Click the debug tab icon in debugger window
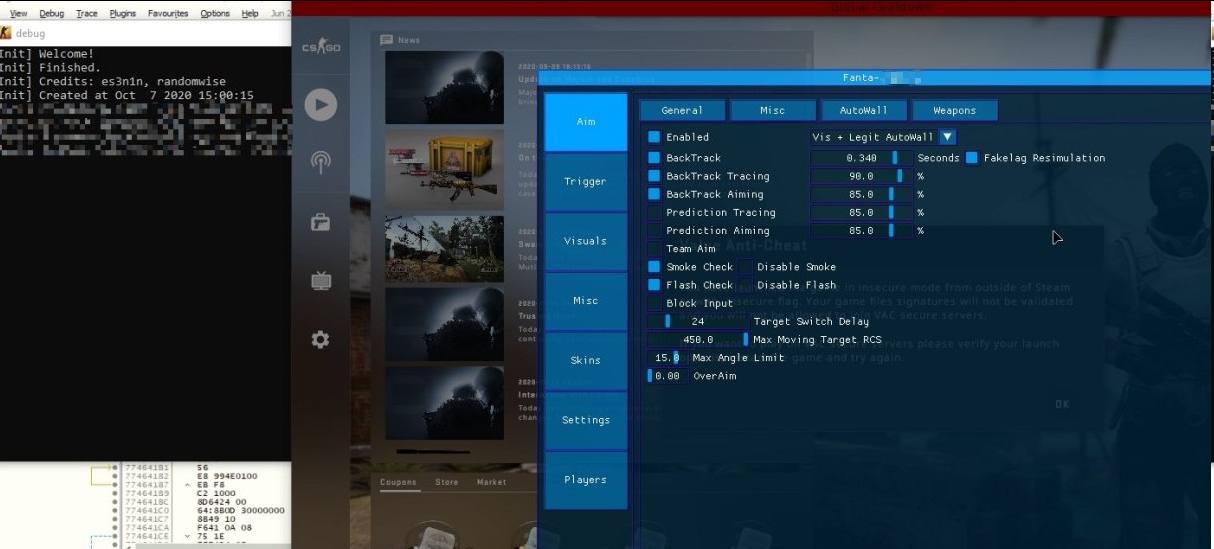Image resolution: width=1214 pixels, height=549 pixels. [x=6, y=33]
